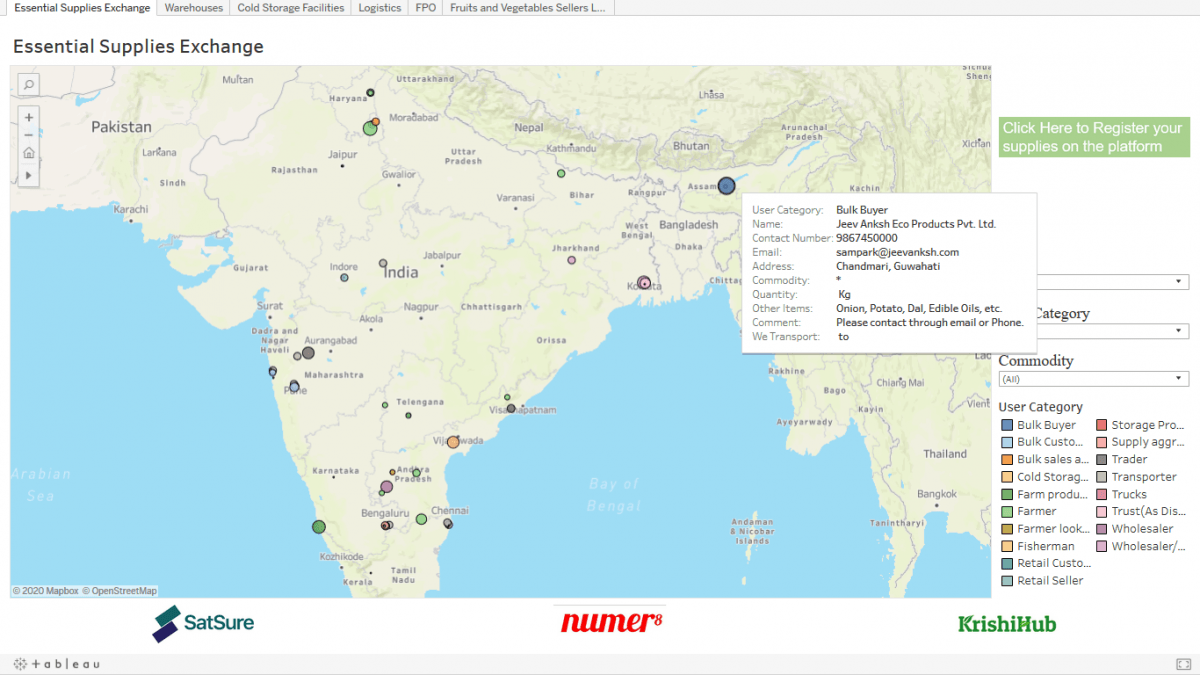
Task: Switch to the Warehouses tab
Action: click(193, 8)
